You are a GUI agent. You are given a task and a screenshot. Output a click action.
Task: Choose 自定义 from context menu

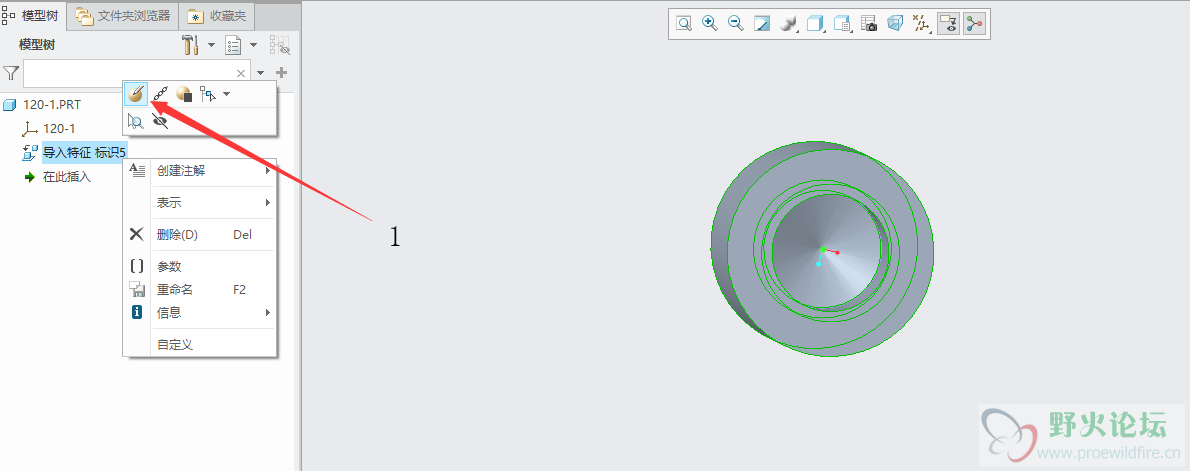pos(200,344)
